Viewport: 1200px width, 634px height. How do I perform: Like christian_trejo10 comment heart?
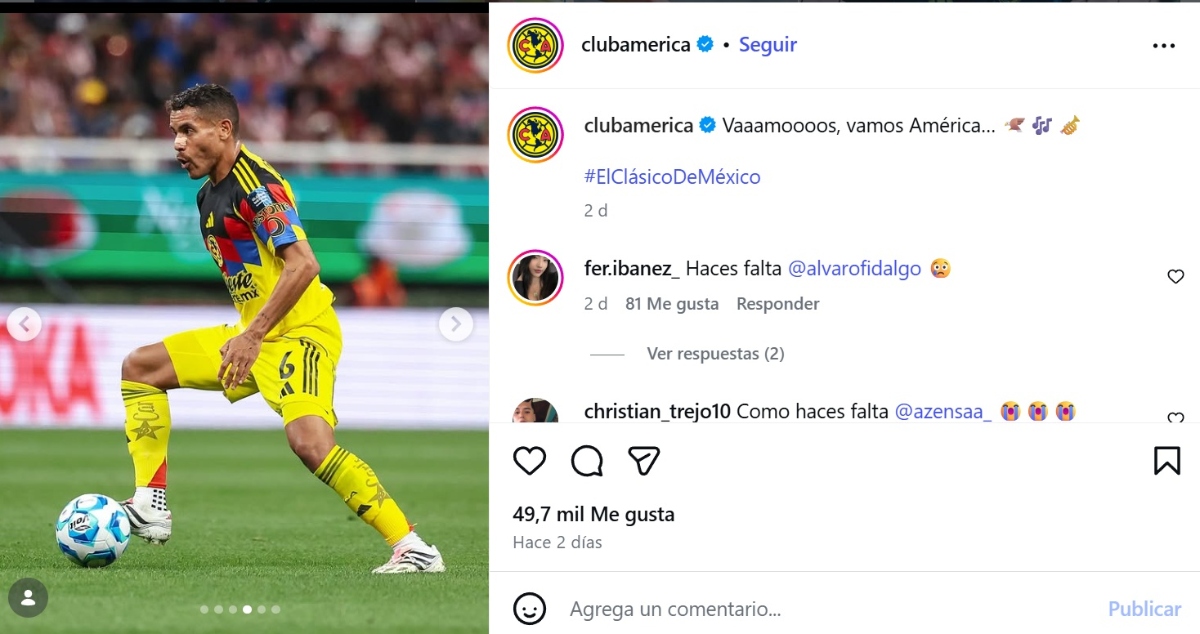pyautogui.click(x=1176, y=418)
